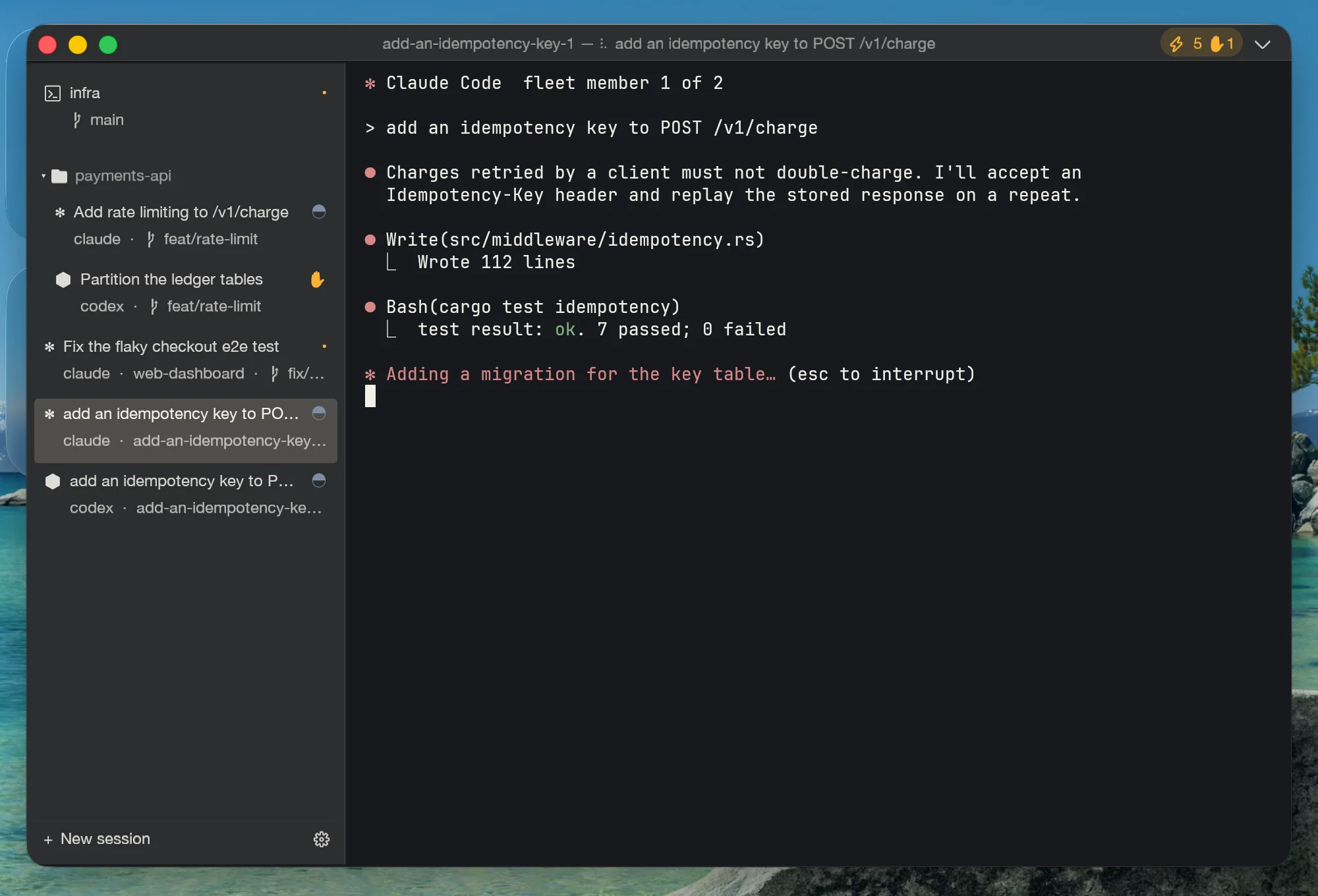1318x896 pixels.
Task: Click the status icon on the claude idempotency row
Action: point(319,413)
